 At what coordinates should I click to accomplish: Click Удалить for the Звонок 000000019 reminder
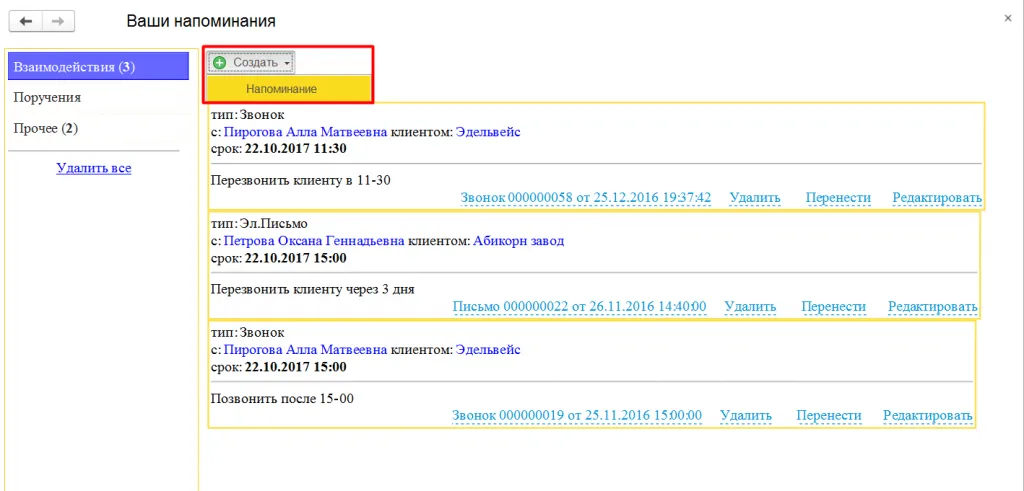pyautogui.click(x=746, y=415)
